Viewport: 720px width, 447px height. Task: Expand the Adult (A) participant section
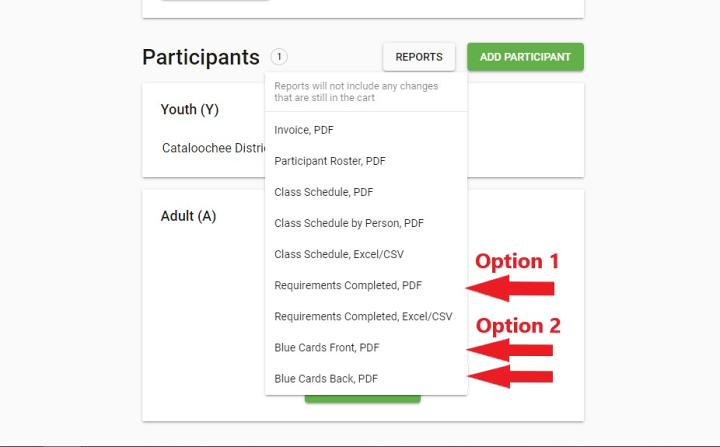pyautogui.click(x=188, y=216)
